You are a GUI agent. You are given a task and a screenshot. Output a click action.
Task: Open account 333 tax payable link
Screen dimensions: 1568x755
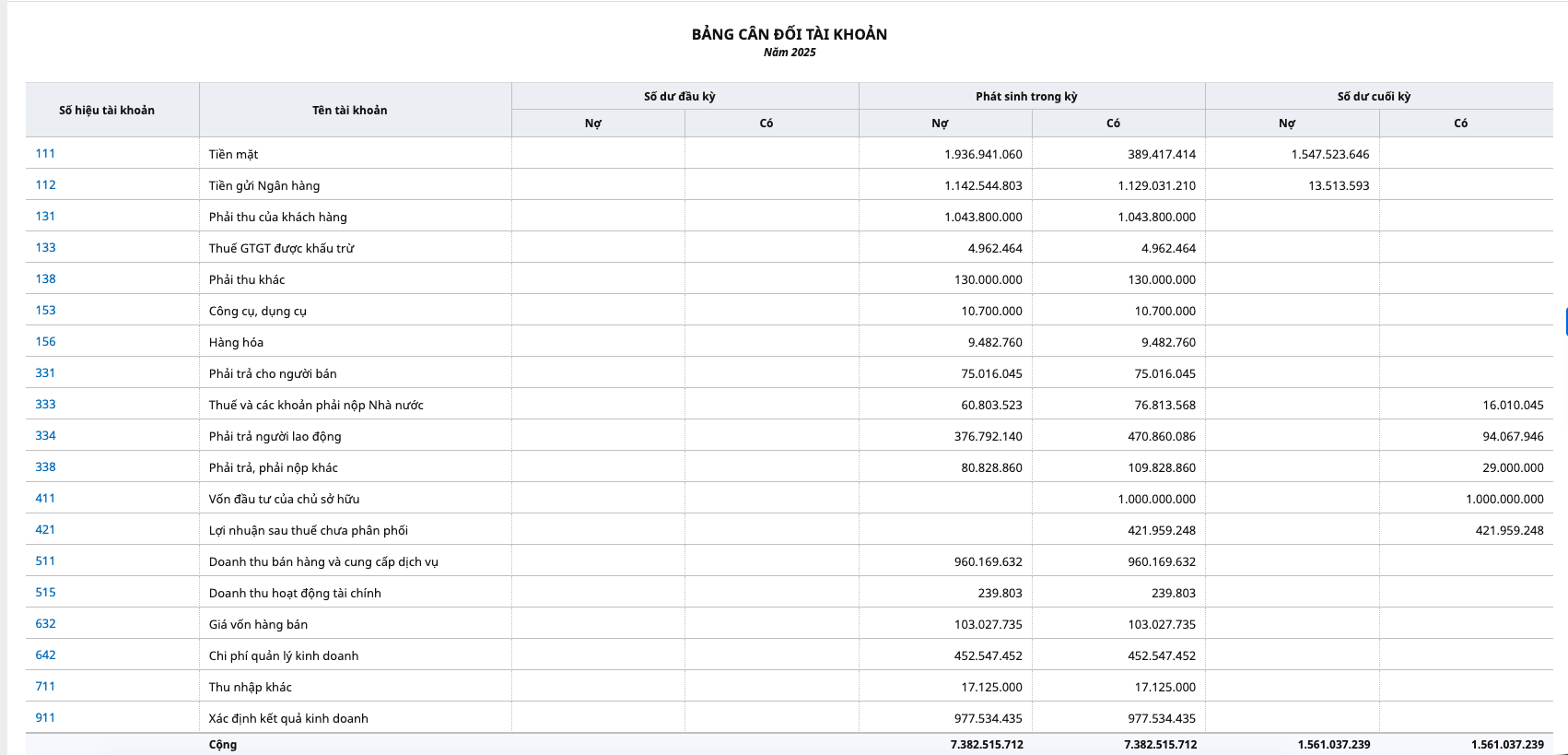click(x=45, y=405)
